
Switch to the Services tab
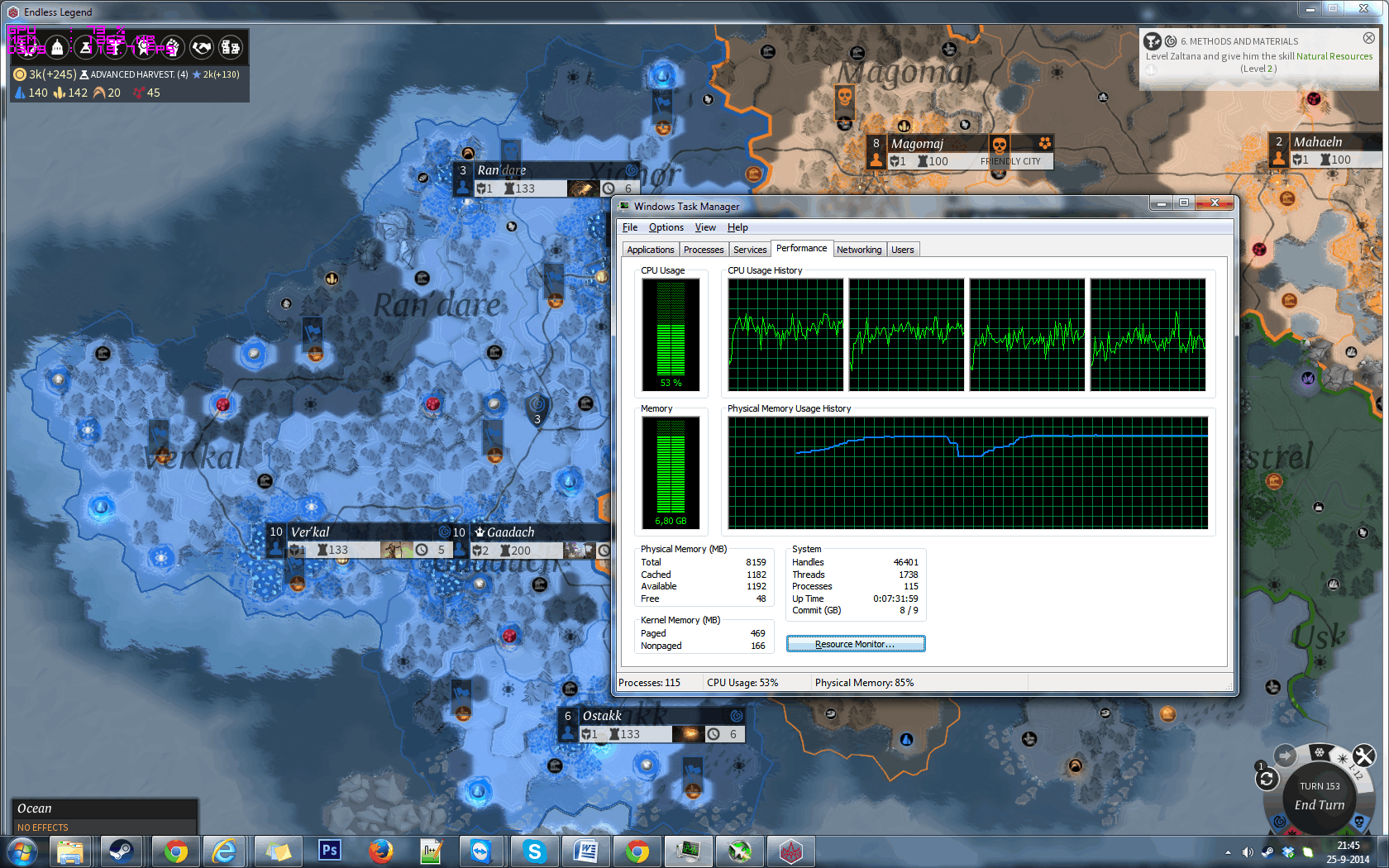pos(750,250)
